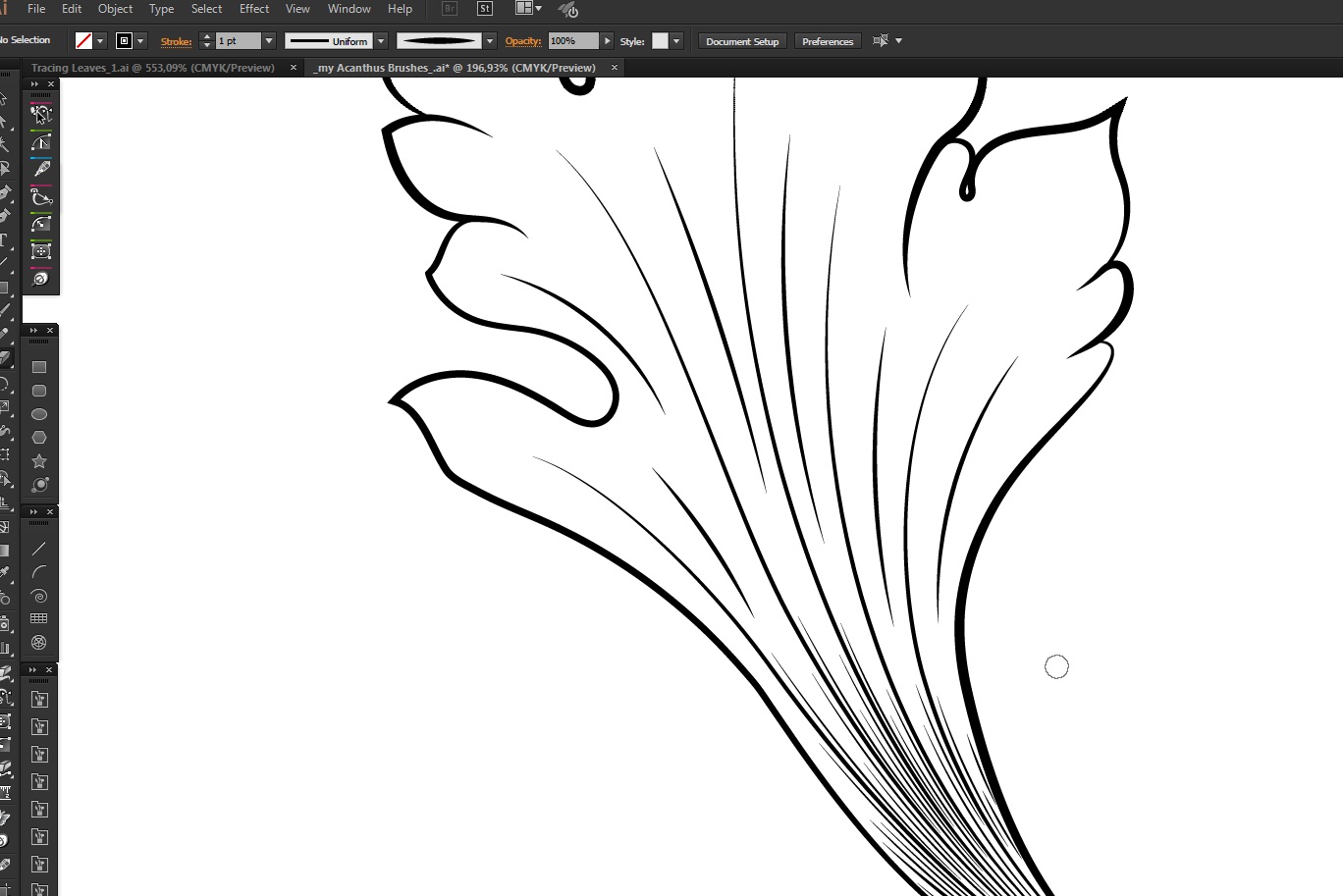Select the Arc tool
1343x896 pixels.
click(39, 572)
